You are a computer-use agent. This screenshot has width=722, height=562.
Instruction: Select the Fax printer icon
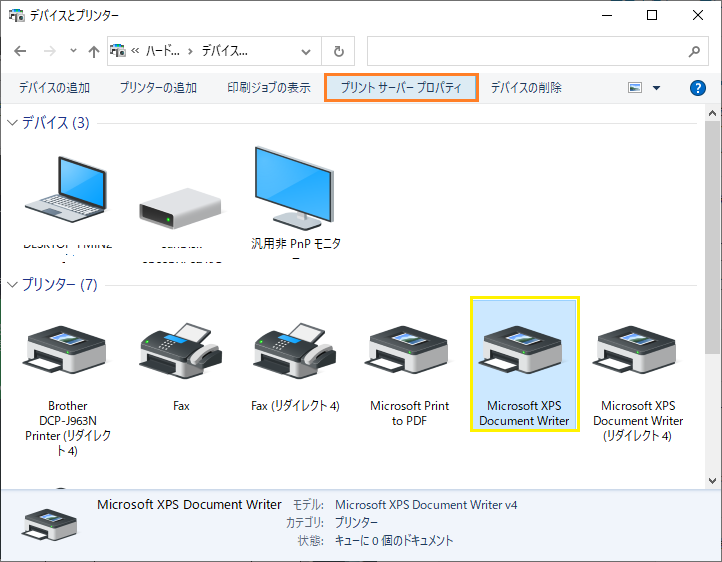(181, 350)
